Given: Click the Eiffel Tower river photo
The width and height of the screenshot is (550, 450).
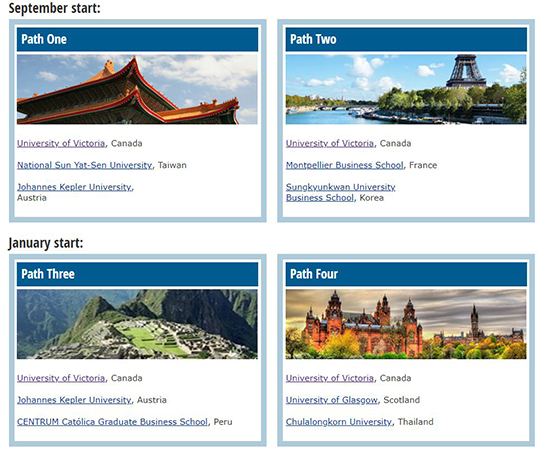Looking at the screenshot, I should tap(406, 89).
